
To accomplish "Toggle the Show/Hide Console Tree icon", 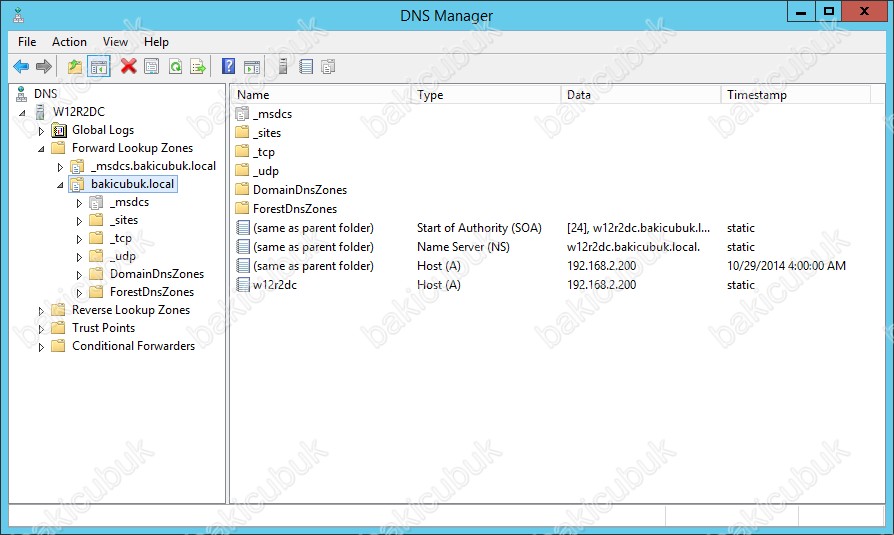I will tap(99, 67).
